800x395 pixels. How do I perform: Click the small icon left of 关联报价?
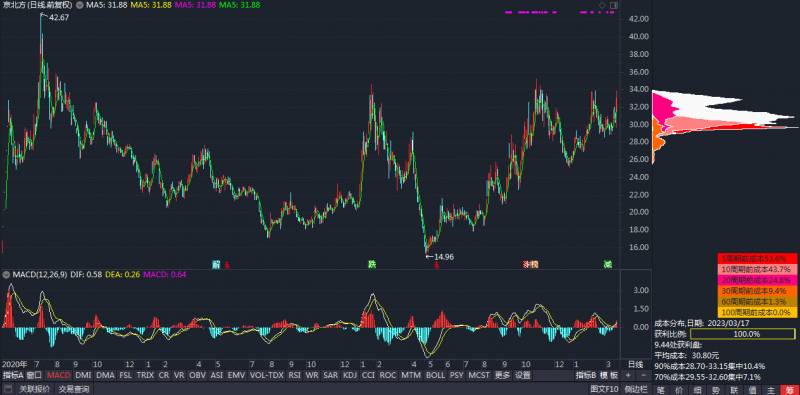(7, 389)
